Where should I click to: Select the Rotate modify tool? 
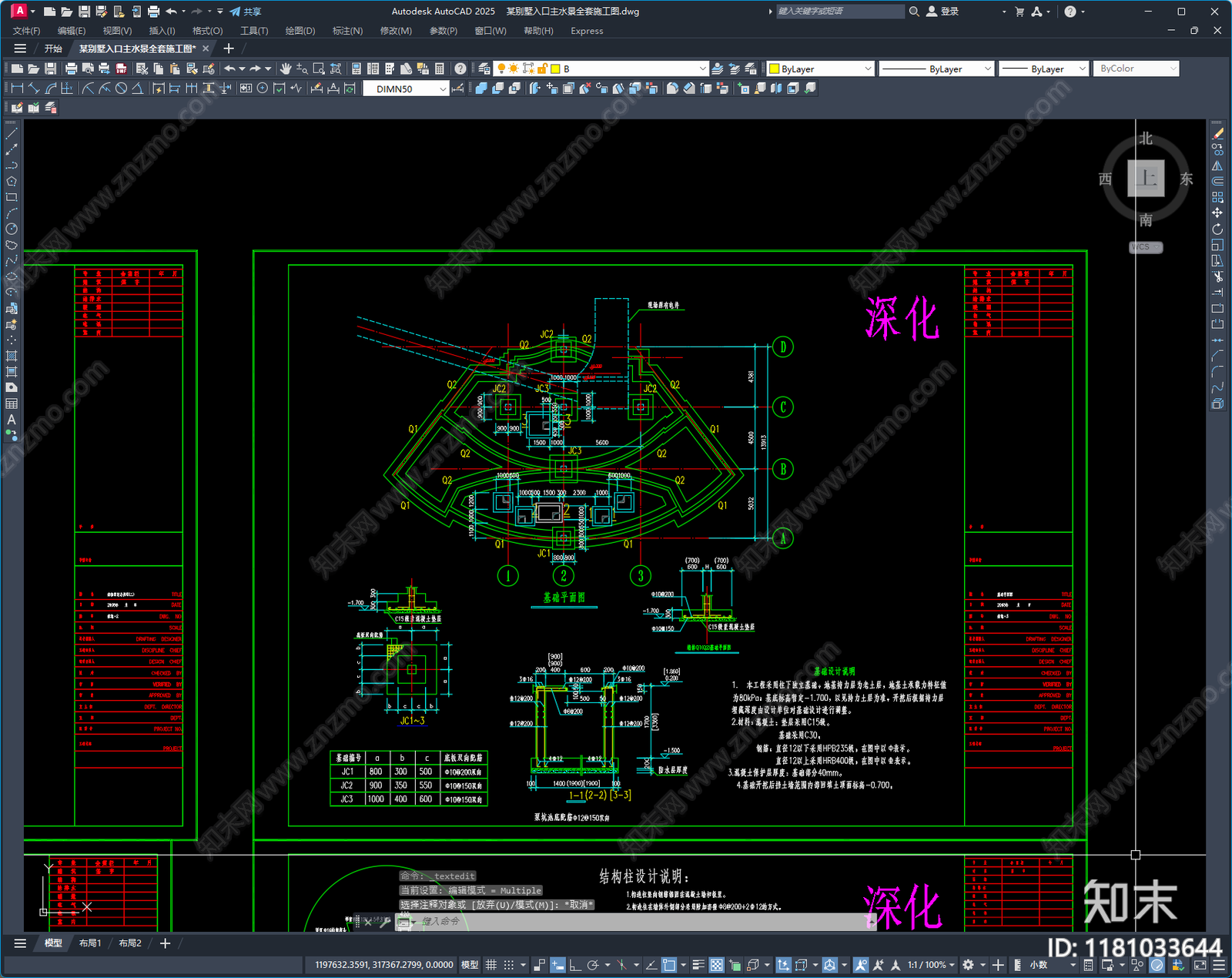[x=1217, y=229]
